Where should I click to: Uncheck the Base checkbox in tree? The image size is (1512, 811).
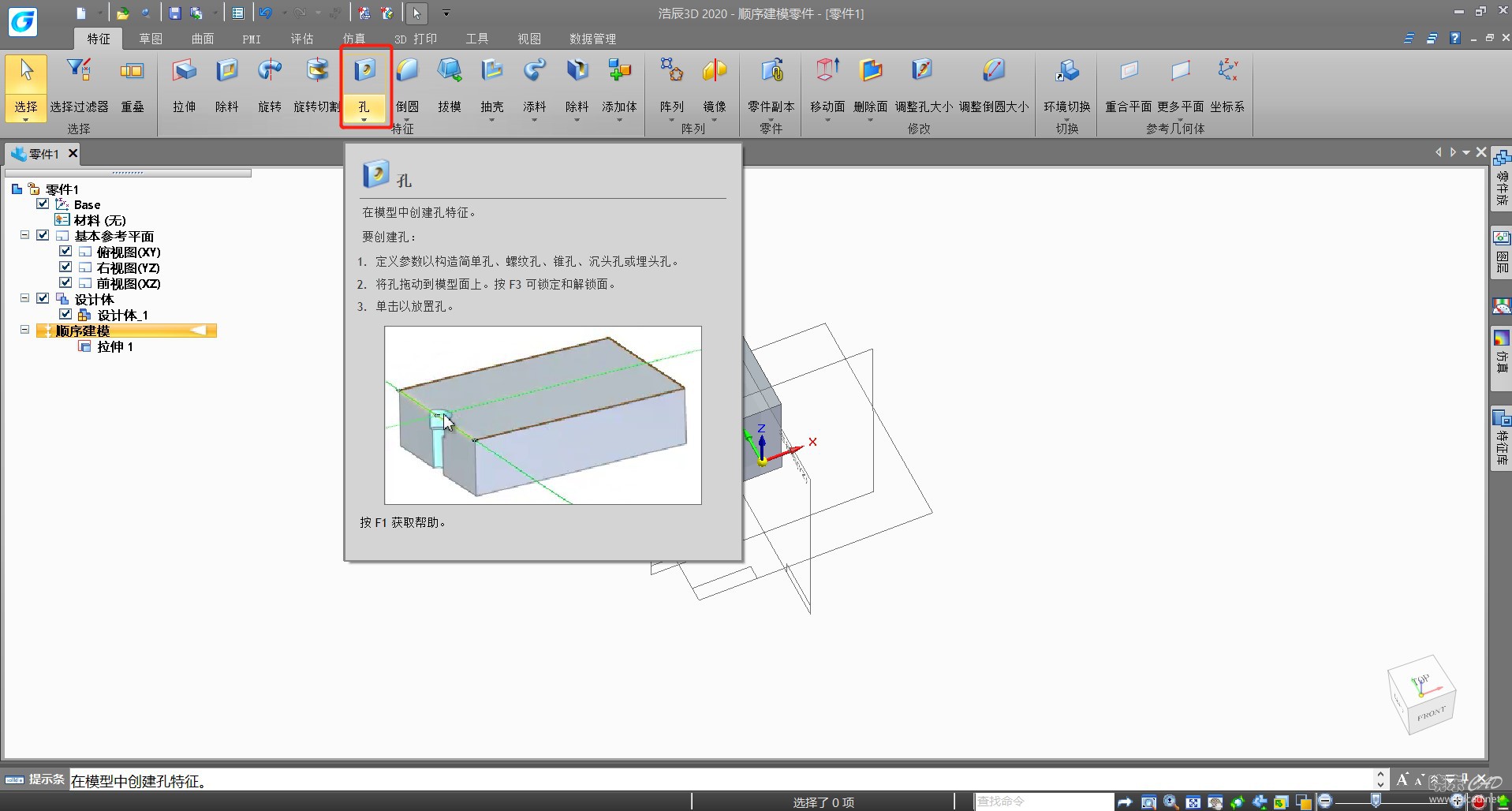tap(43, 204)
